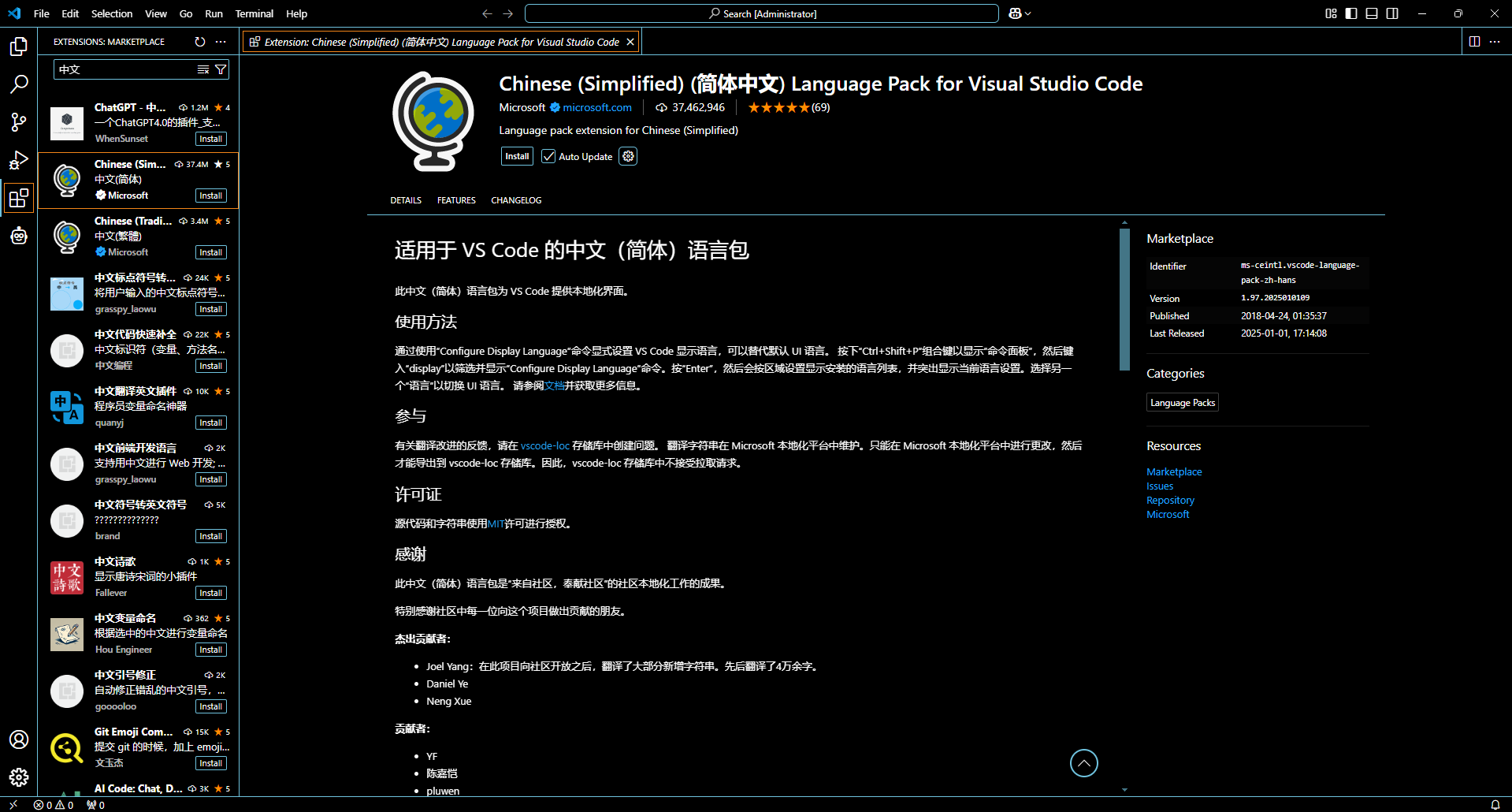
Task: Toggle the bottom panel layout button
Action: (1372, 13)
